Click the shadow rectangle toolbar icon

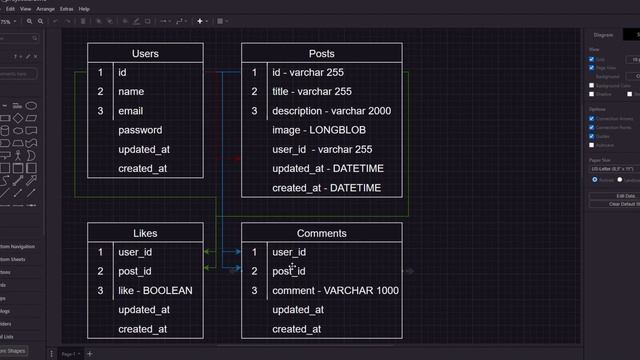coord(148,21)
